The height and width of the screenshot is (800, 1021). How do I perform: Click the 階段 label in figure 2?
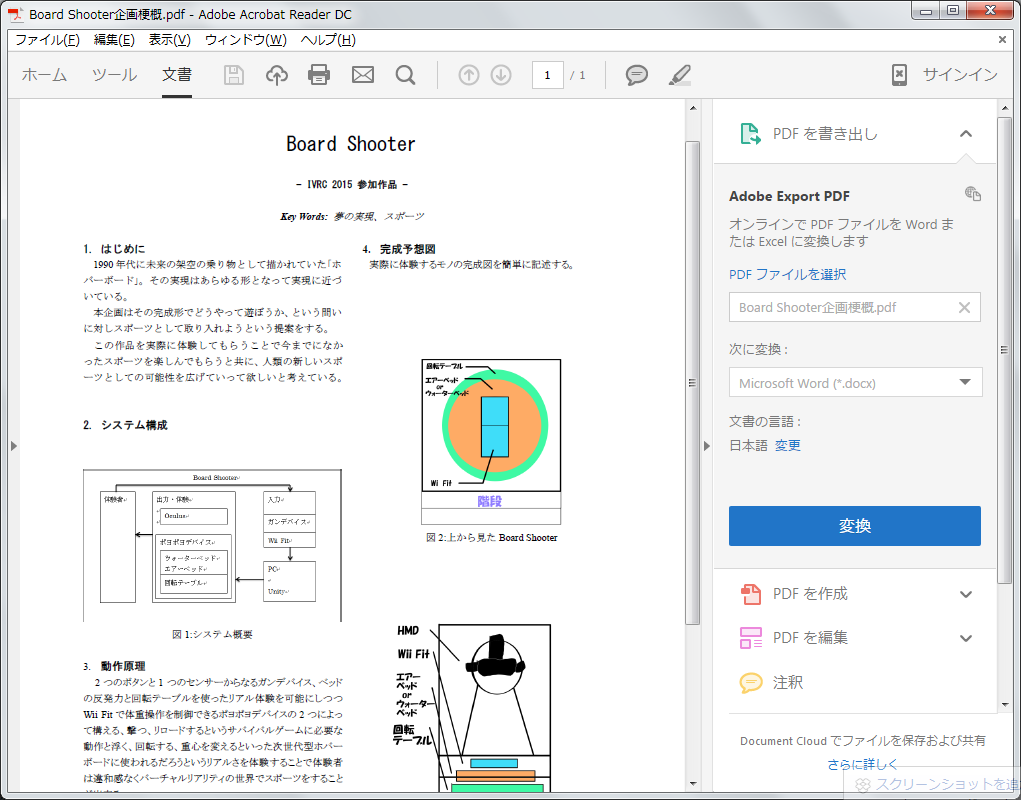[490, 501]
